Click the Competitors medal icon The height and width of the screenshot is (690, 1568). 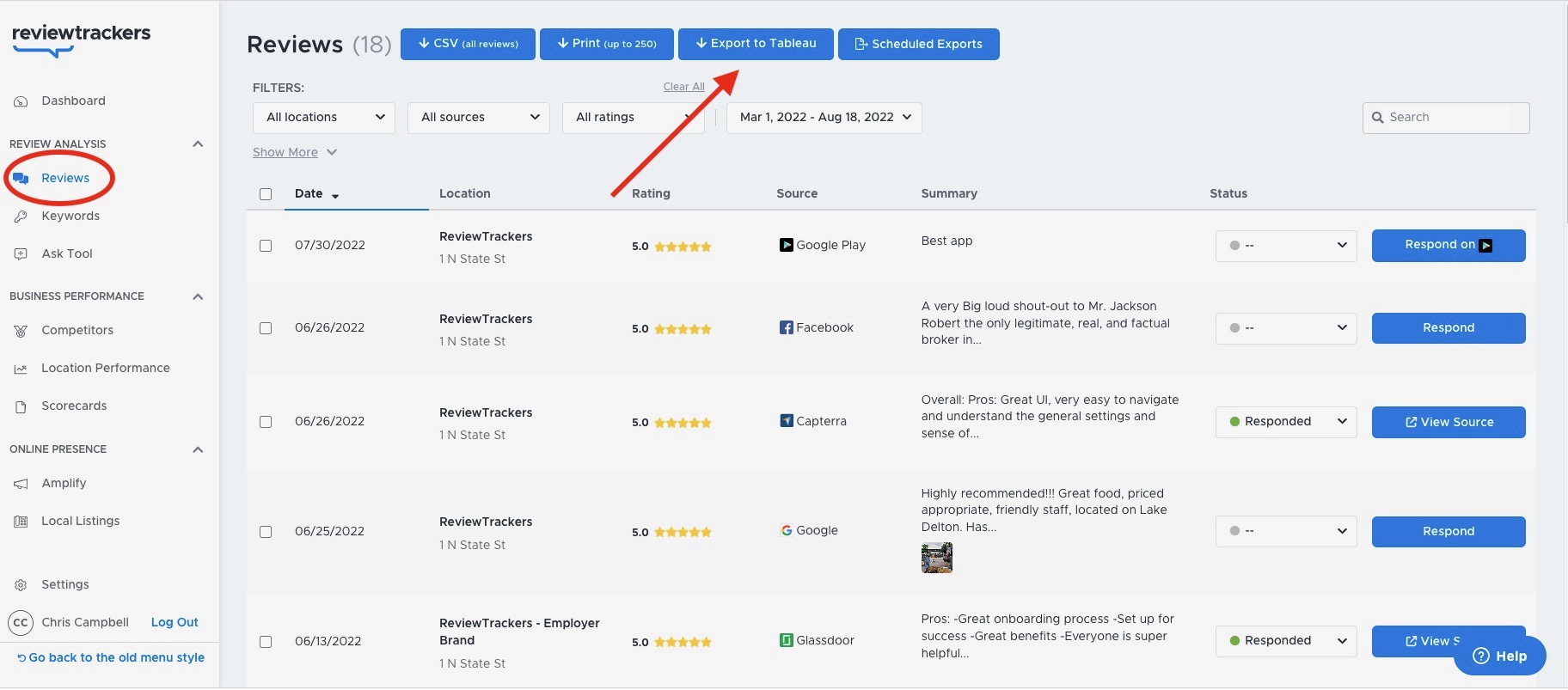click(21, 331)
